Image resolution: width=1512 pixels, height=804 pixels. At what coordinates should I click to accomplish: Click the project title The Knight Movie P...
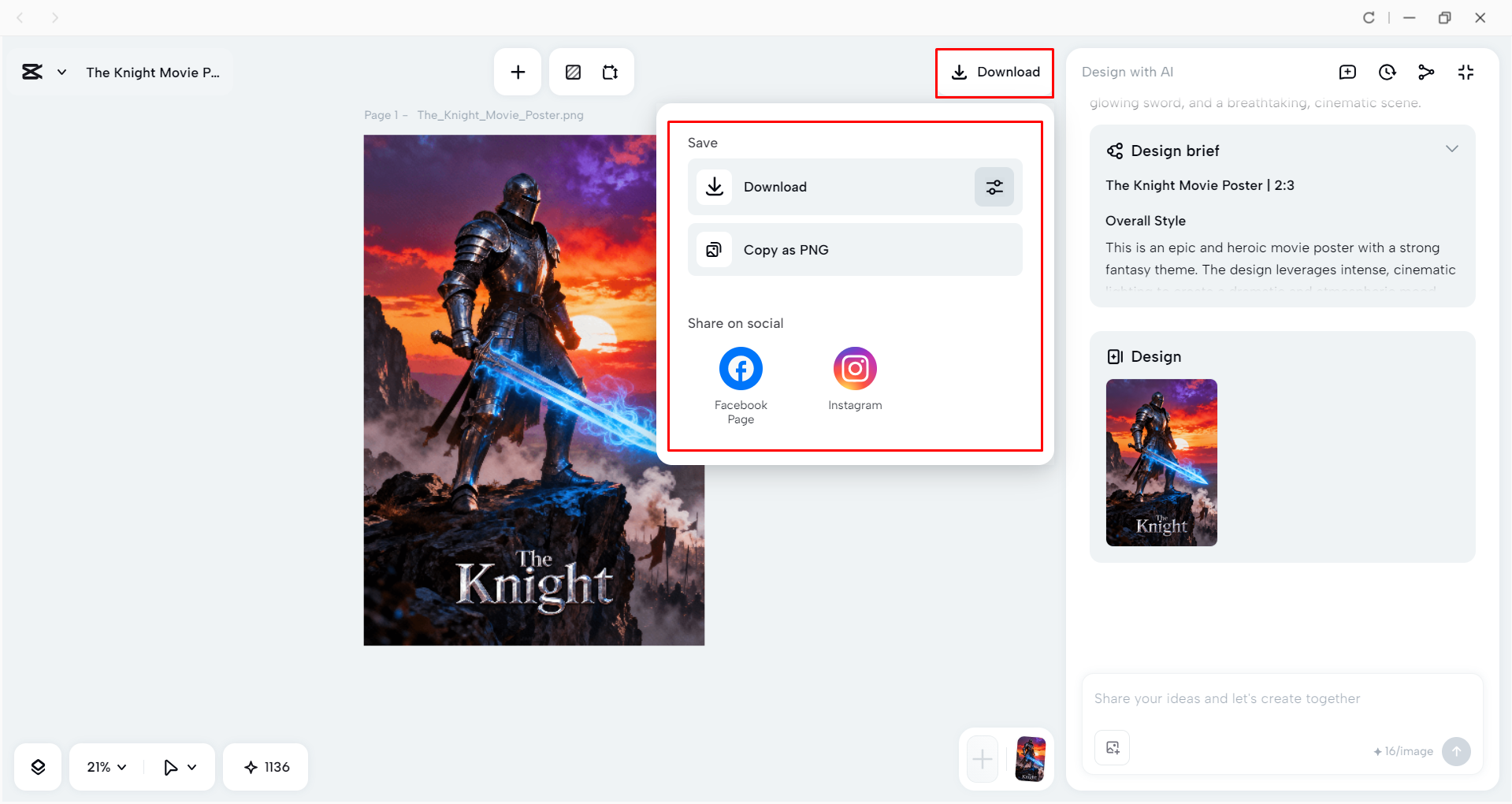click(153, 73)
